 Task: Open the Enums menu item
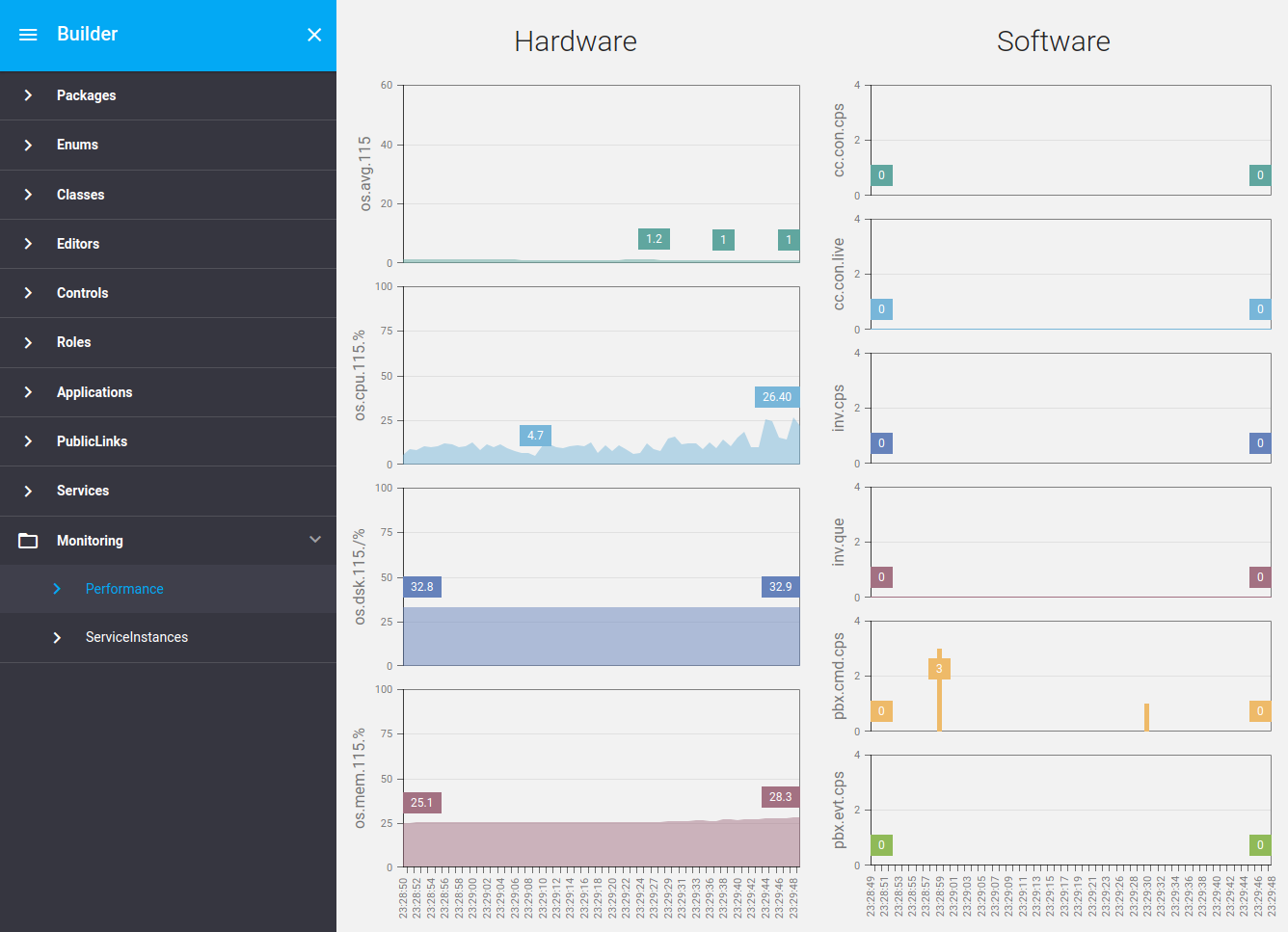click(x=168, y=145)
